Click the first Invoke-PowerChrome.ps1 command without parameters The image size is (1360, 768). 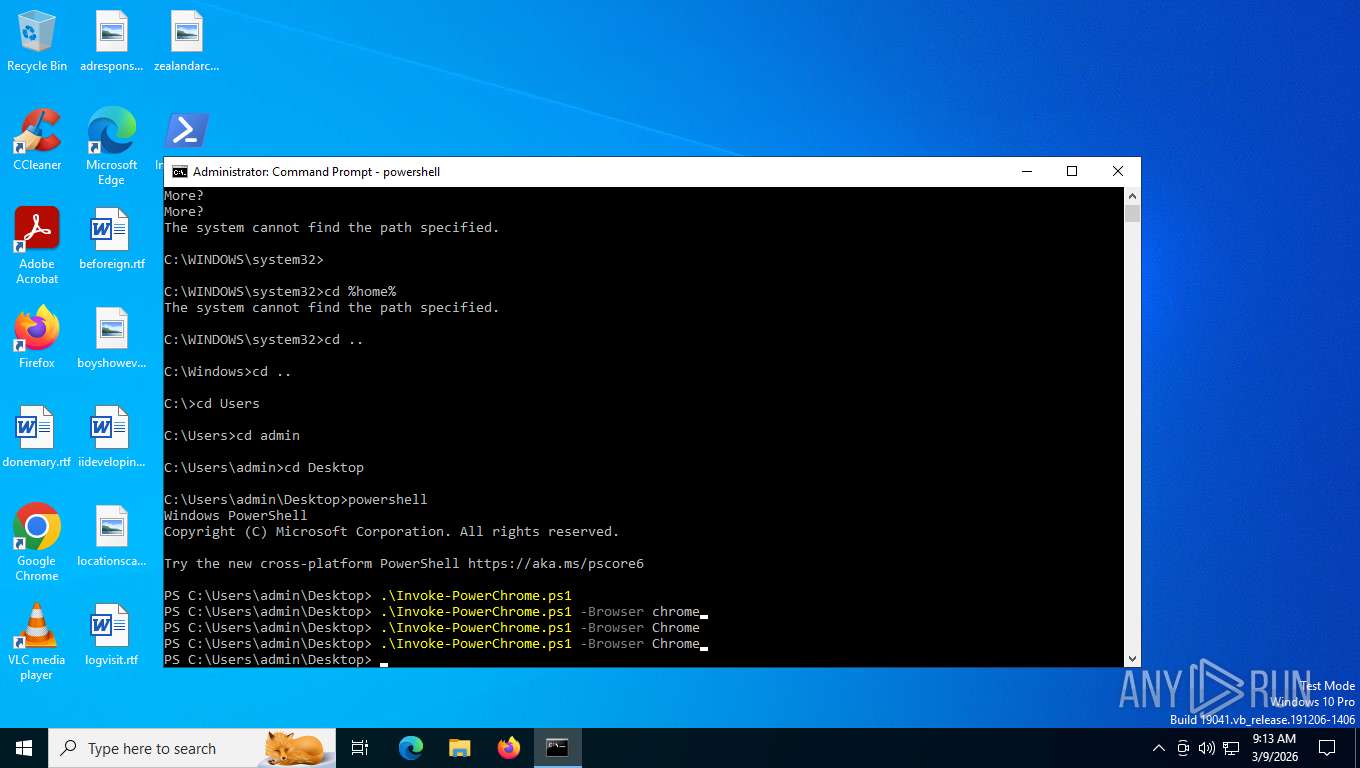(x=368, y=596)
